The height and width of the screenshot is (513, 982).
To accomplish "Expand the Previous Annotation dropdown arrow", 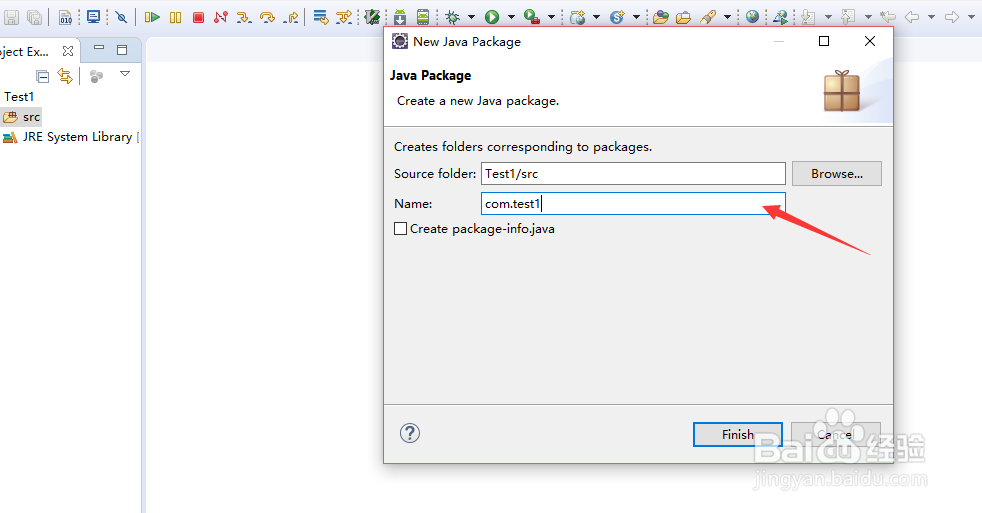I will [868, 18].
